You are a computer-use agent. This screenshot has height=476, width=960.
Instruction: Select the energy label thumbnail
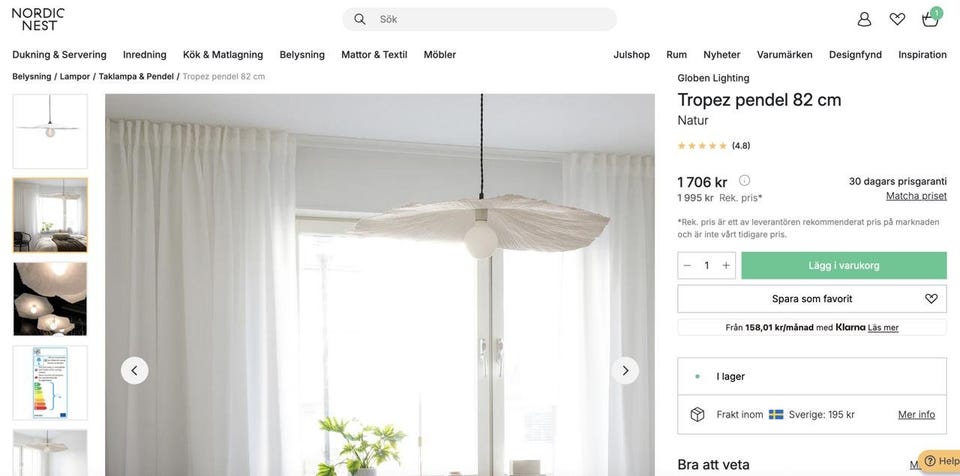click(x=50, y=383)
